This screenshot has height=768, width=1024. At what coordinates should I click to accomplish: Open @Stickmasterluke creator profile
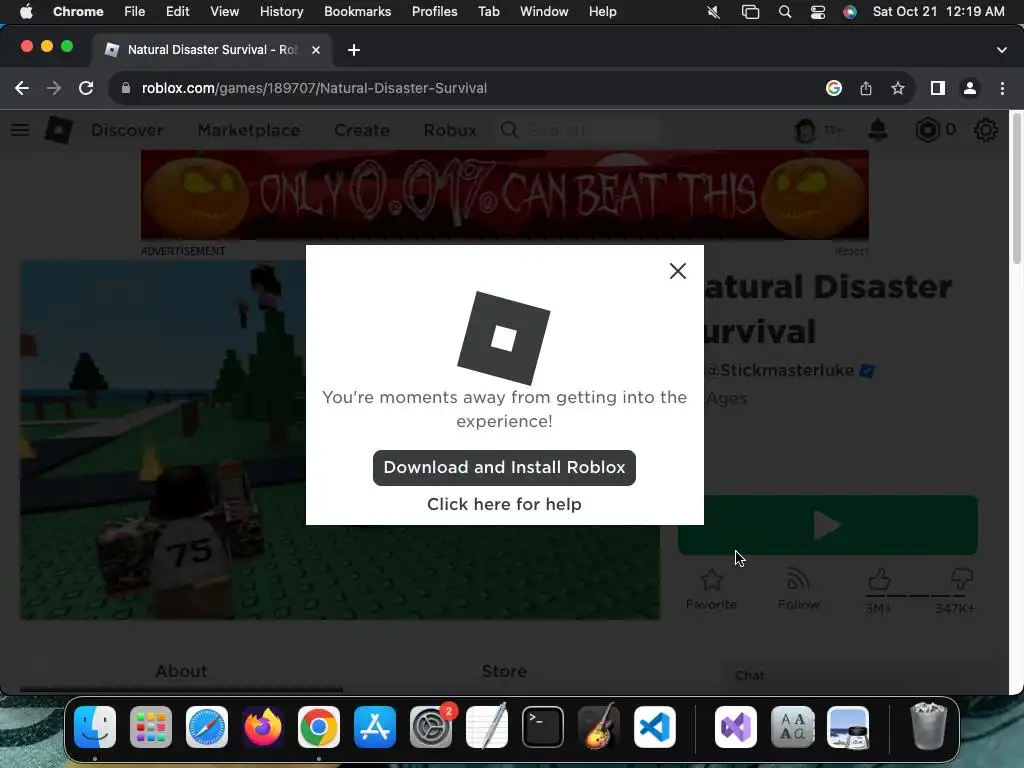(780, 370)
